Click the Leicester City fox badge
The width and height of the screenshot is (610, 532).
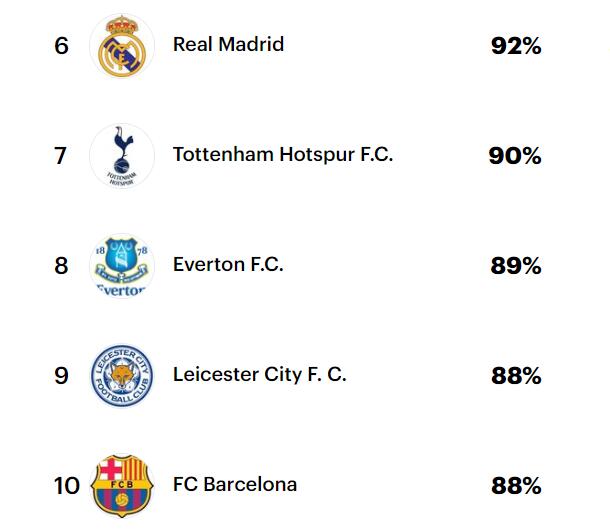tap(122, 376)
